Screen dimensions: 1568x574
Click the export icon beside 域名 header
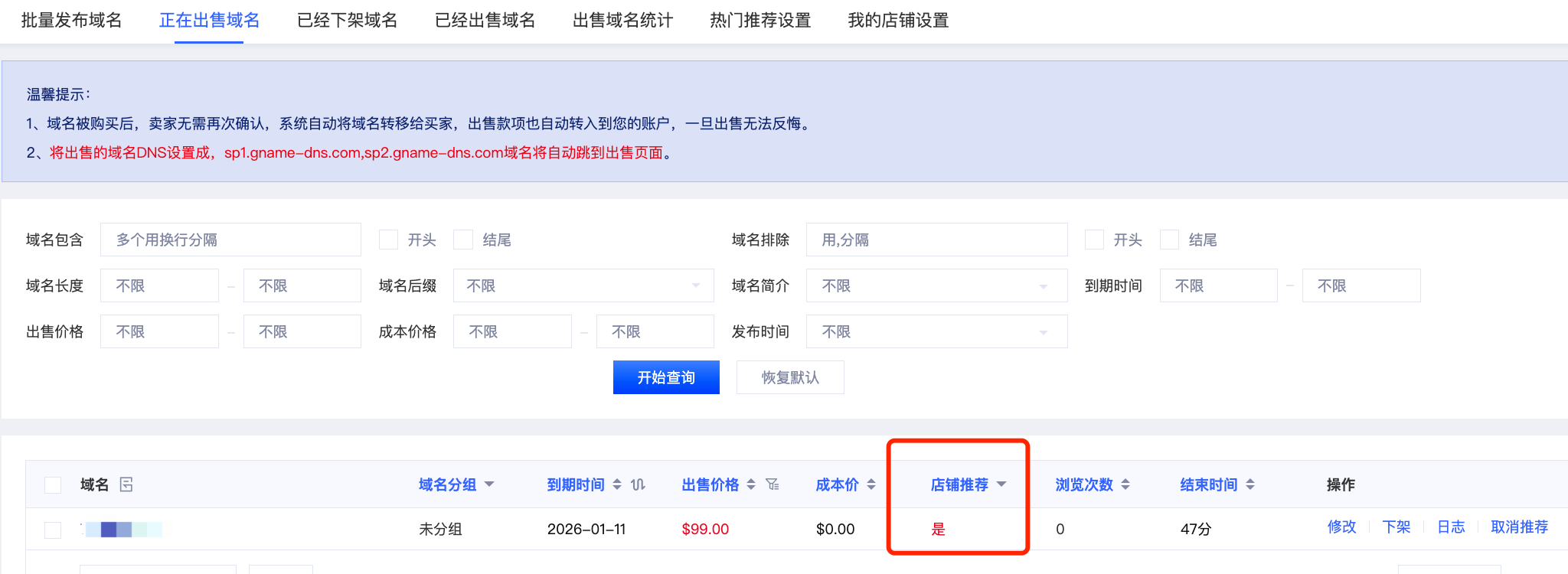tap(126, 484)
